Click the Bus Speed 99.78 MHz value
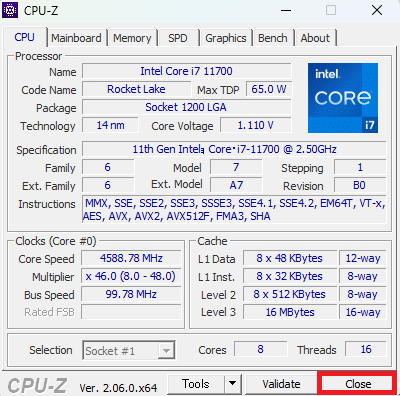The image size is (400, 396). tap(131, 294)
